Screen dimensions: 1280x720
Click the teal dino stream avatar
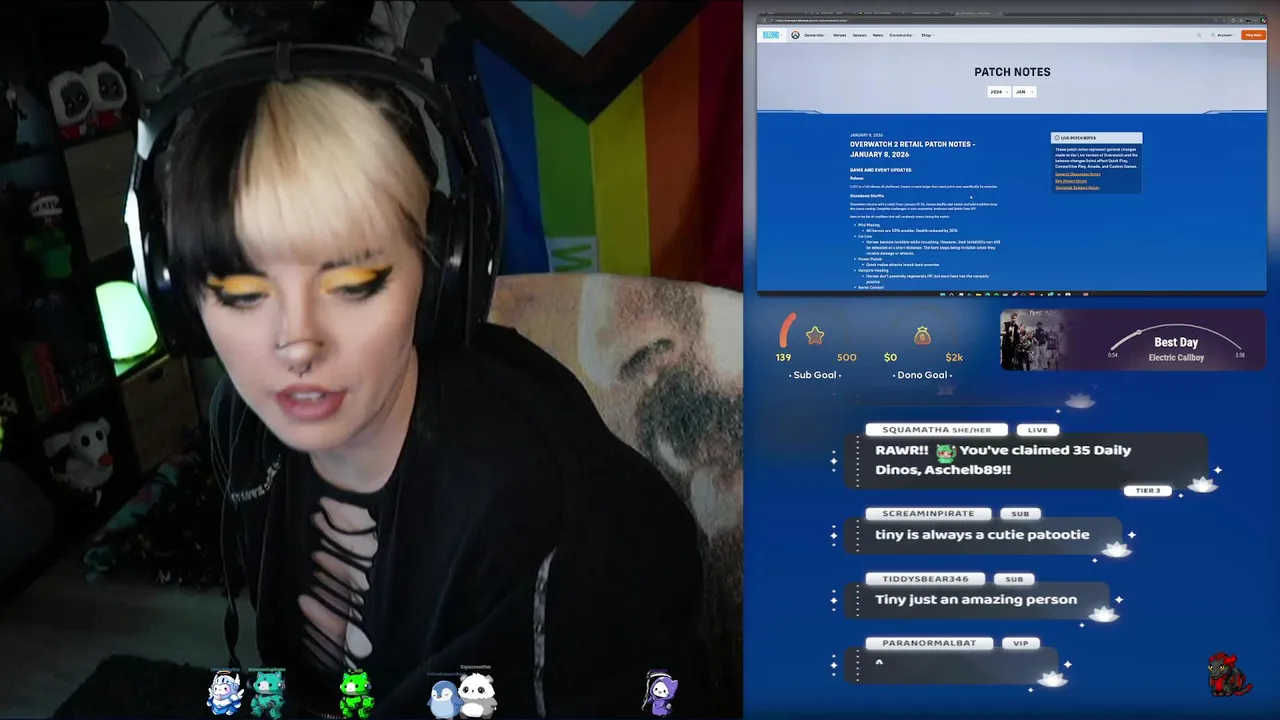[267, 693]
